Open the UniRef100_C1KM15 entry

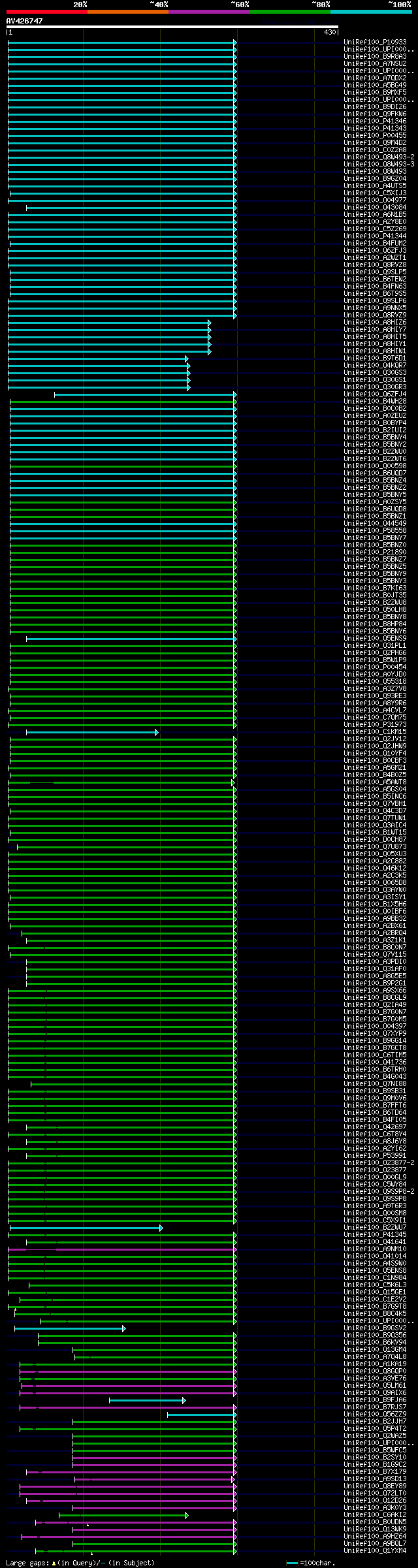(375, 732)
